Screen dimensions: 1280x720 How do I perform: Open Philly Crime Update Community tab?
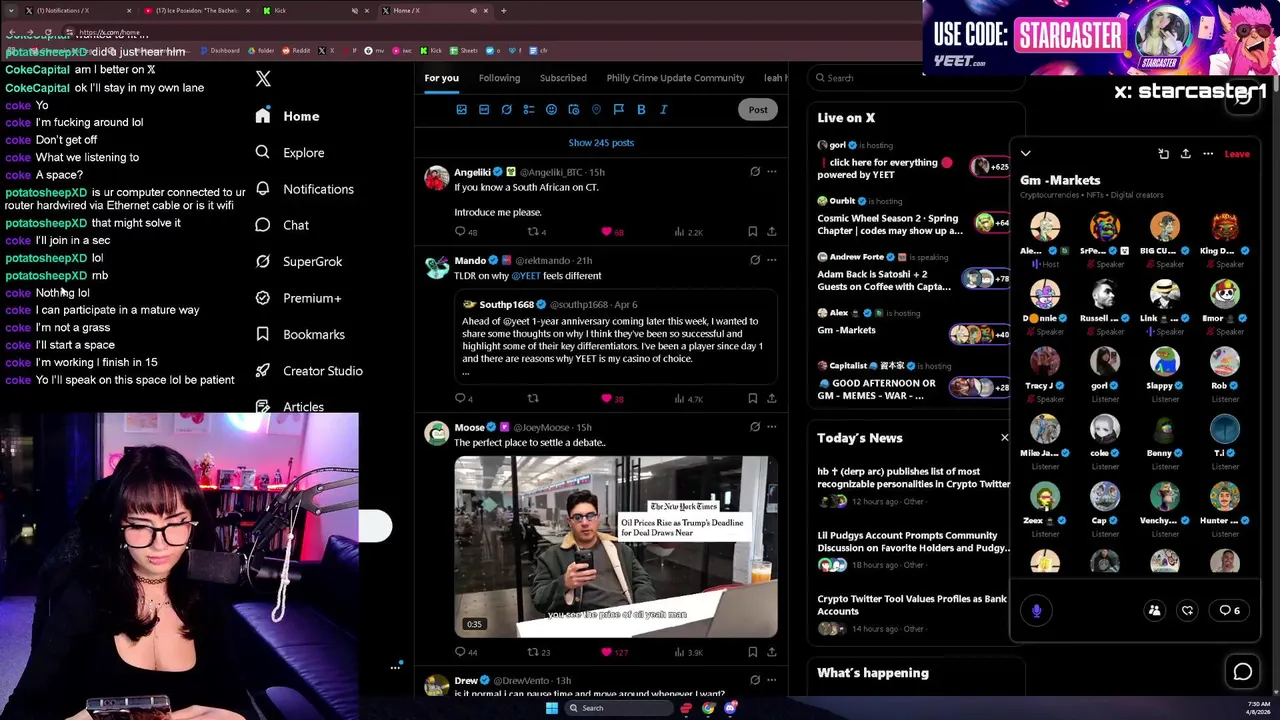coord(675,78)
